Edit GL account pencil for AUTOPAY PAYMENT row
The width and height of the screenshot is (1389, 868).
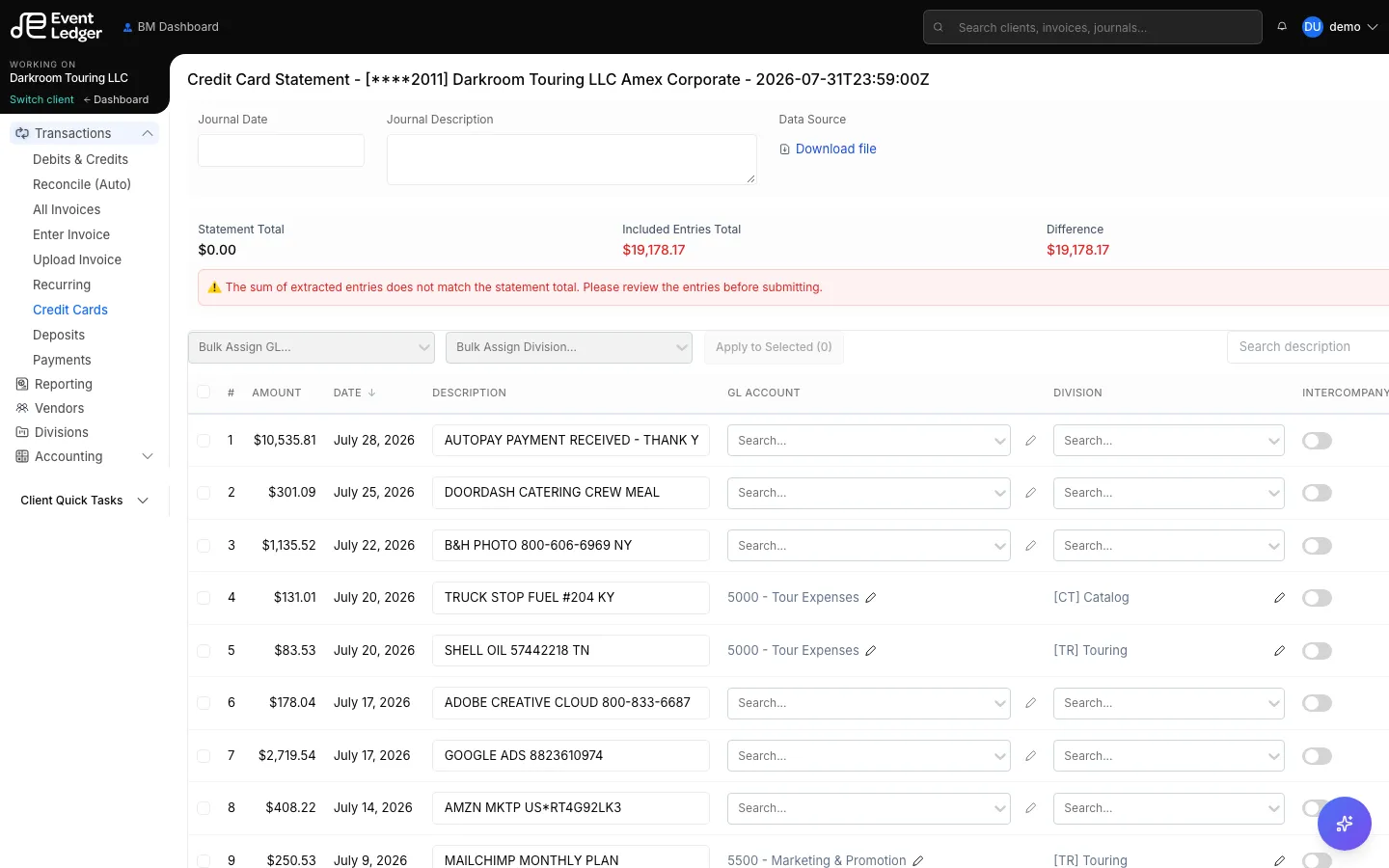1031,441
